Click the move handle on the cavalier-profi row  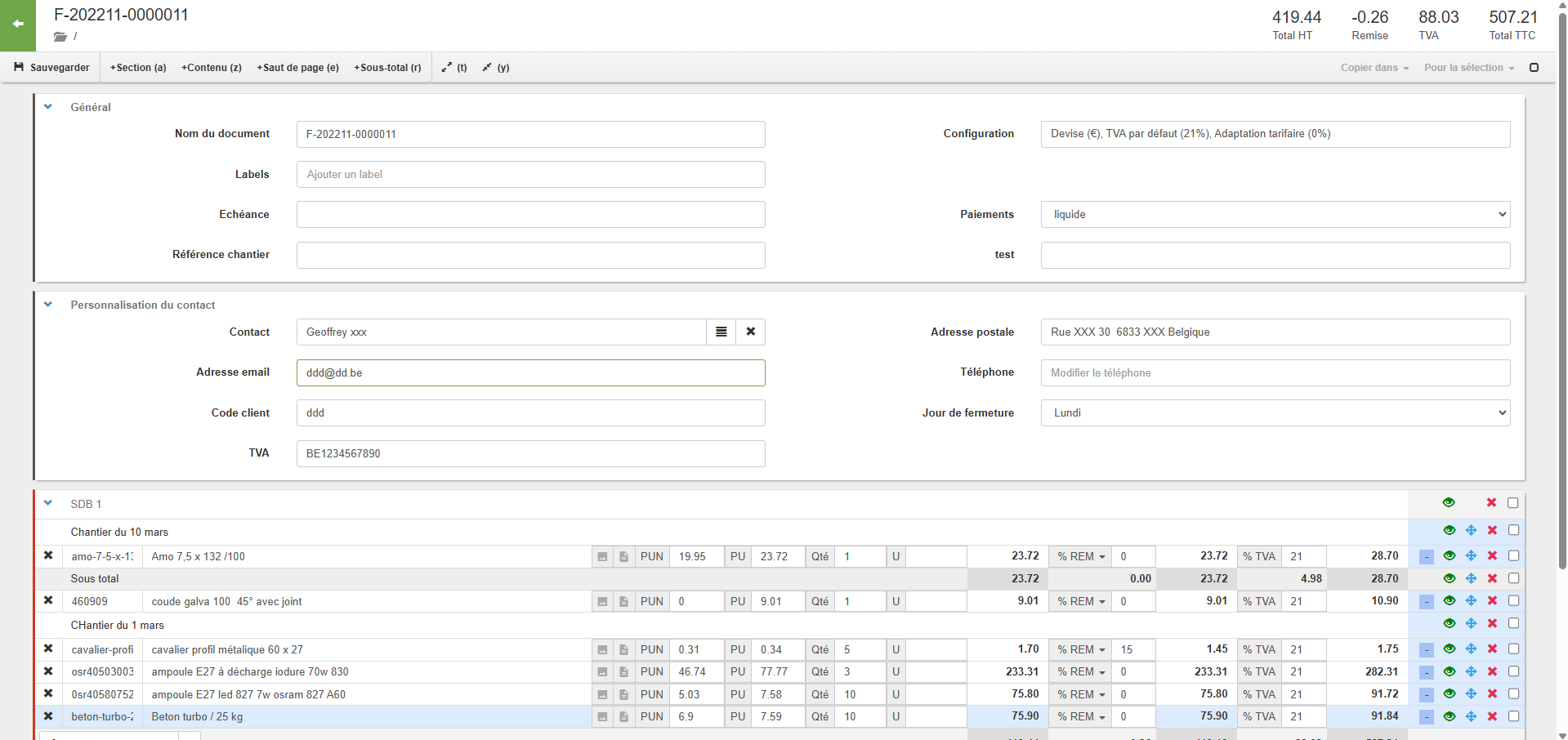[x=1471, y=649]
